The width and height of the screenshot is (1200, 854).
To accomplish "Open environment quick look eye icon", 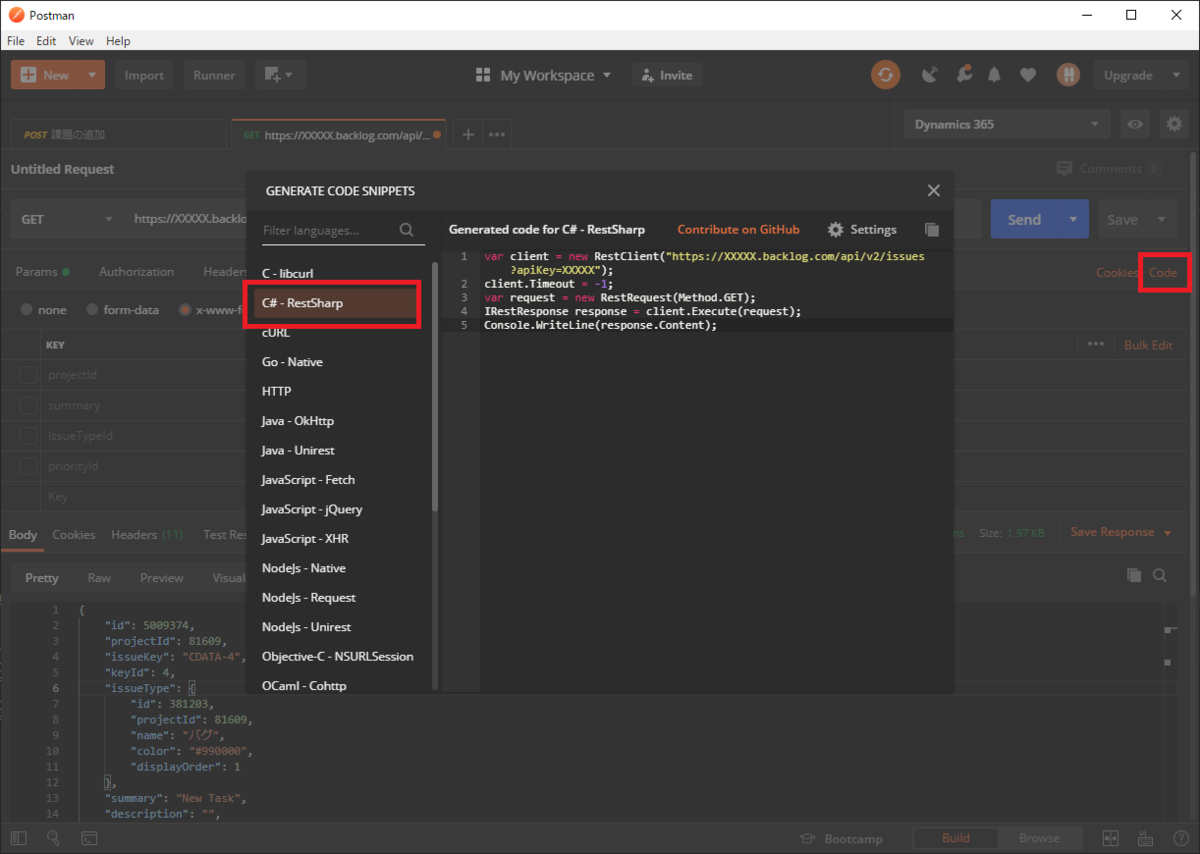I will click(x=1135, y=124).
